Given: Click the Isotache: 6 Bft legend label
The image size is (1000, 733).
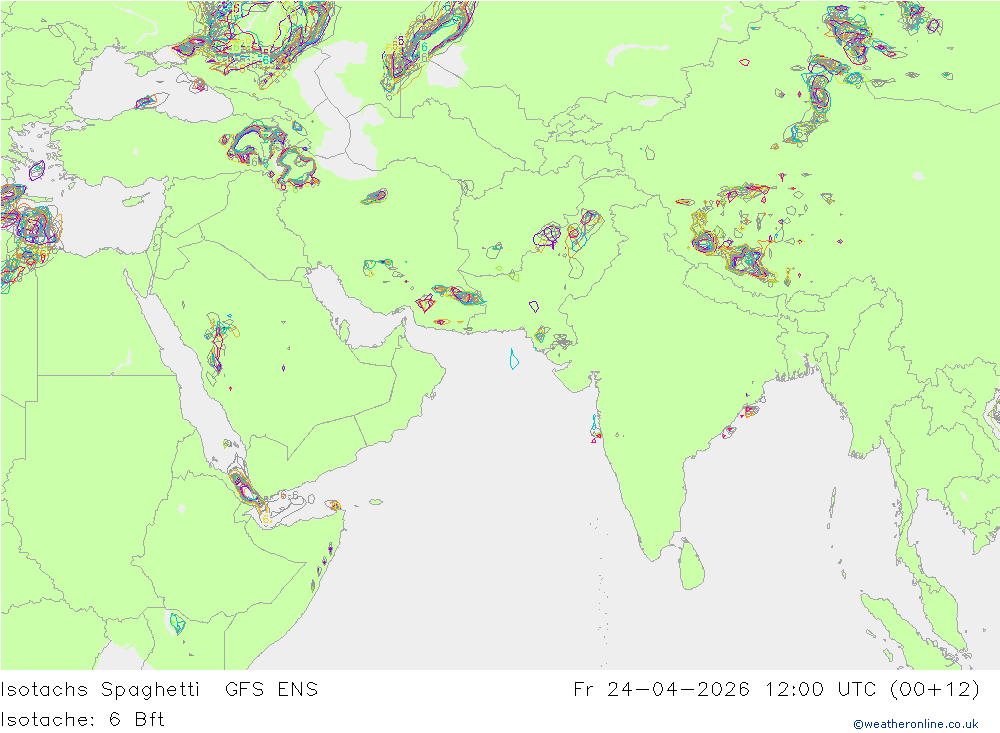Looking at the screenshot, I should tap(82, 720).
